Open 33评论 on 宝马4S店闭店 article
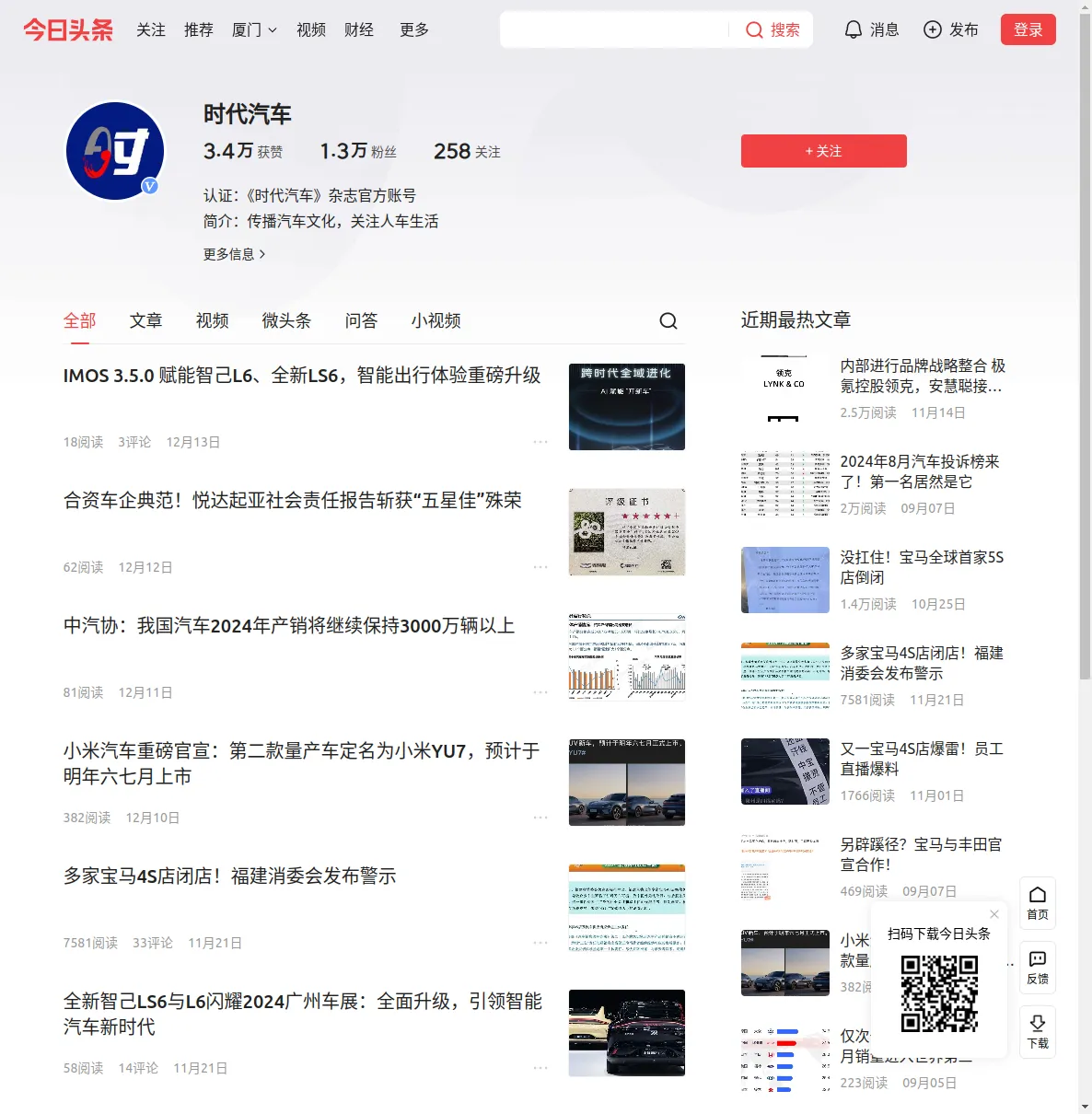The height and width of the screenshot is (1114, 1092). [x=153, y=943]
